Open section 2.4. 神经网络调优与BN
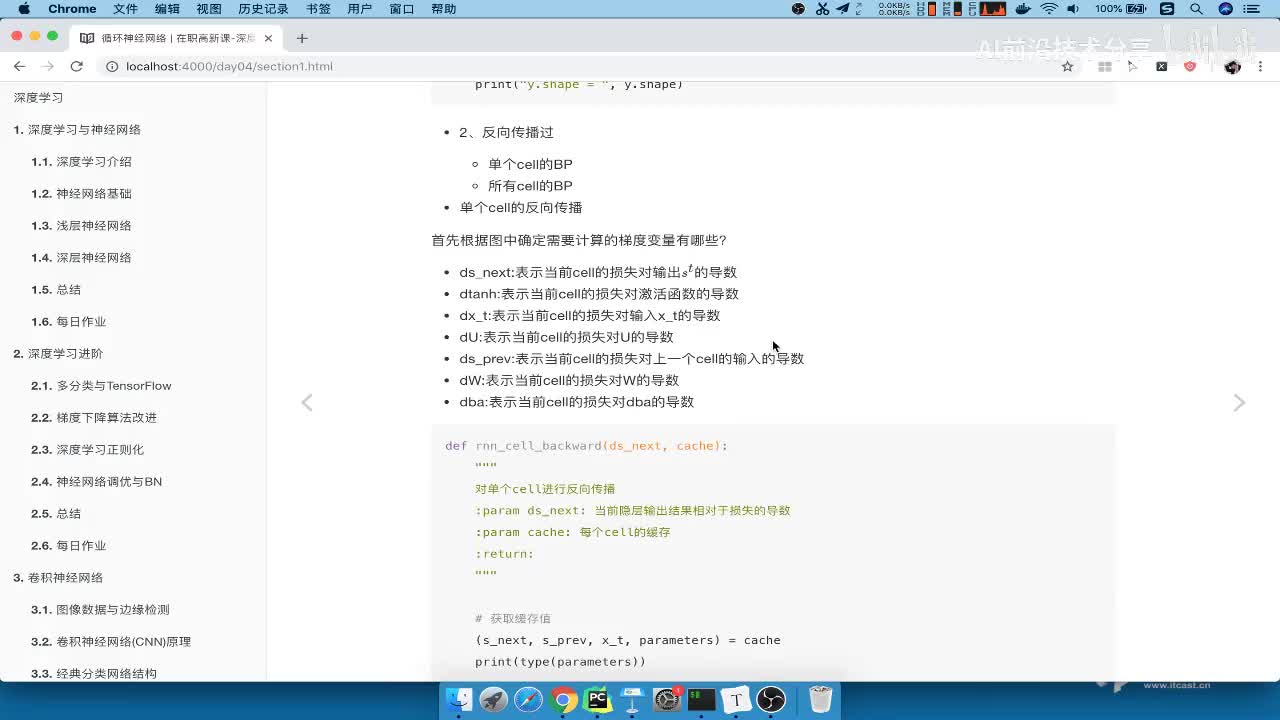 pyautogui.click(x=96, y=482)
